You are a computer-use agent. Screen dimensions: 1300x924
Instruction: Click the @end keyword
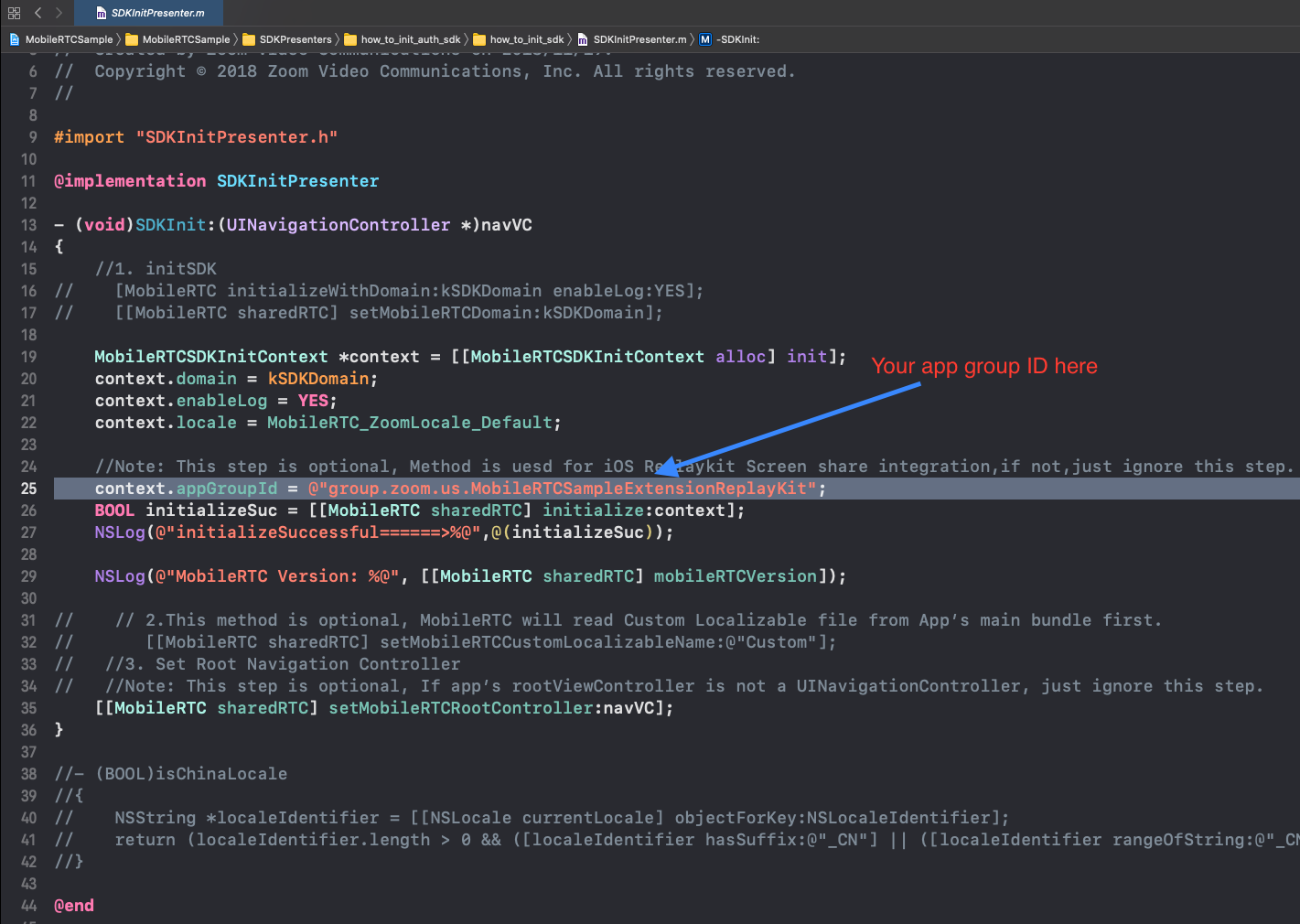(74, 906)
